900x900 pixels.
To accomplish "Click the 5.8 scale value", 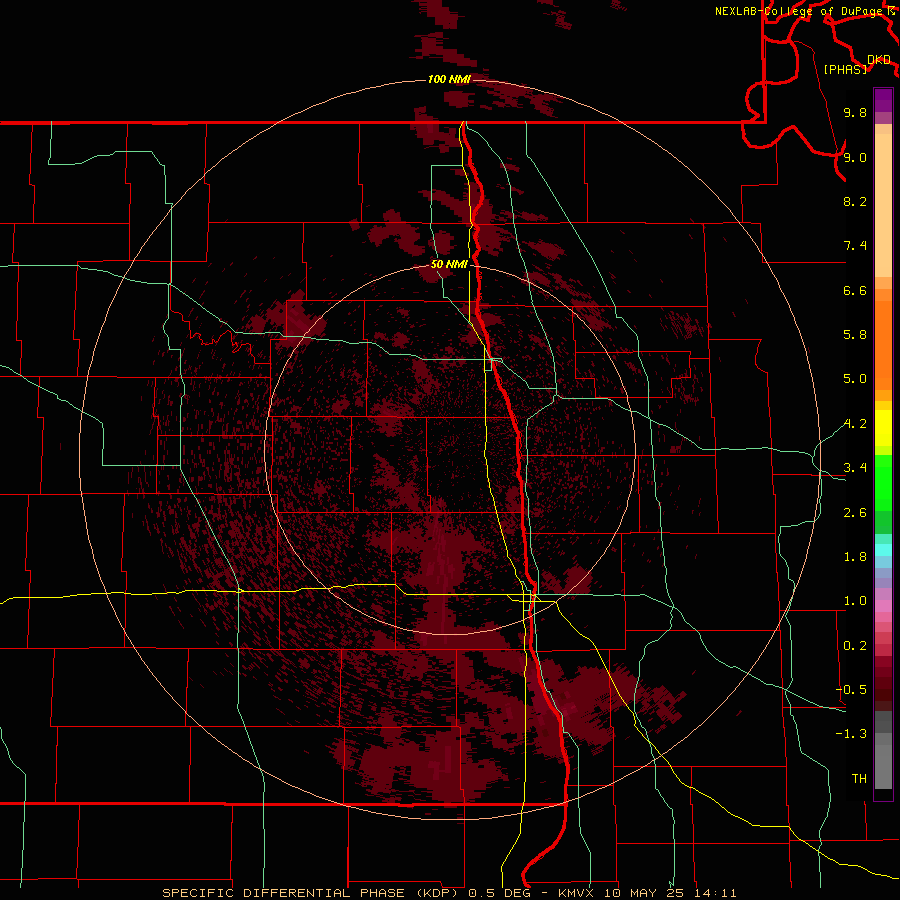I will click(855, 334).
